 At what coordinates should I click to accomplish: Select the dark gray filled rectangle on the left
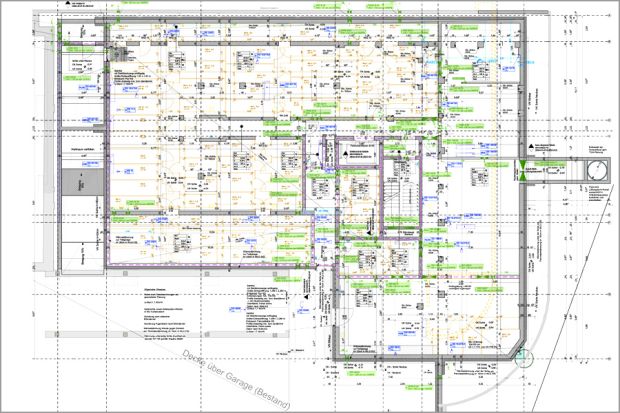(83, 182)
